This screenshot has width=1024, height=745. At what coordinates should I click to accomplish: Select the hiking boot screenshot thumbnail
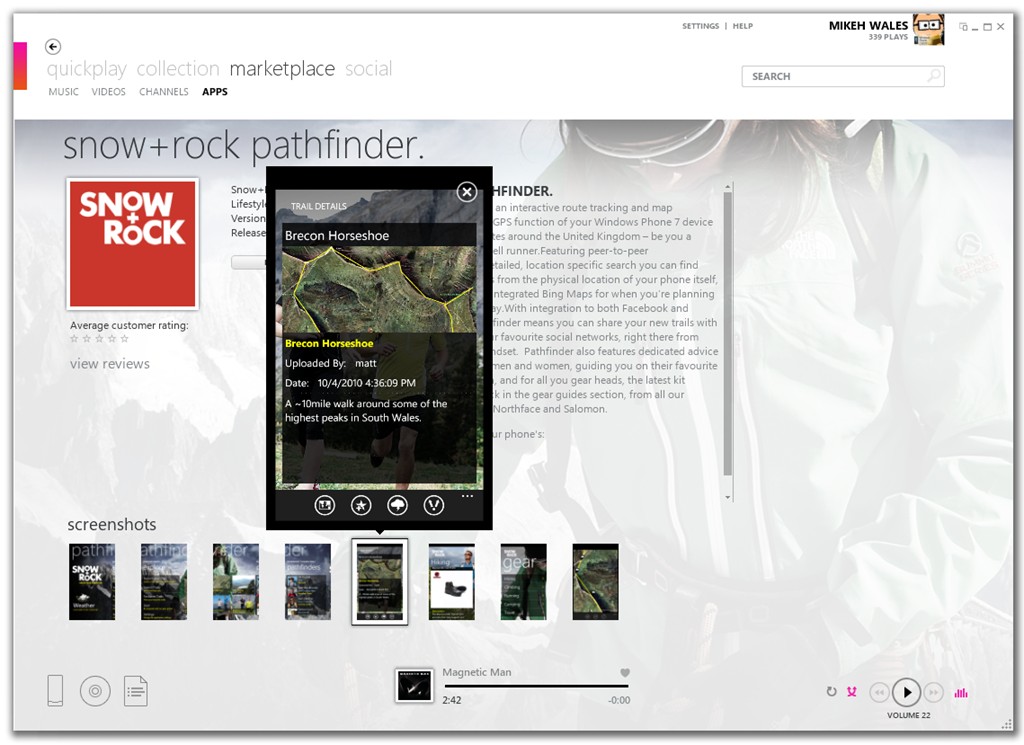tap(451, 582)
